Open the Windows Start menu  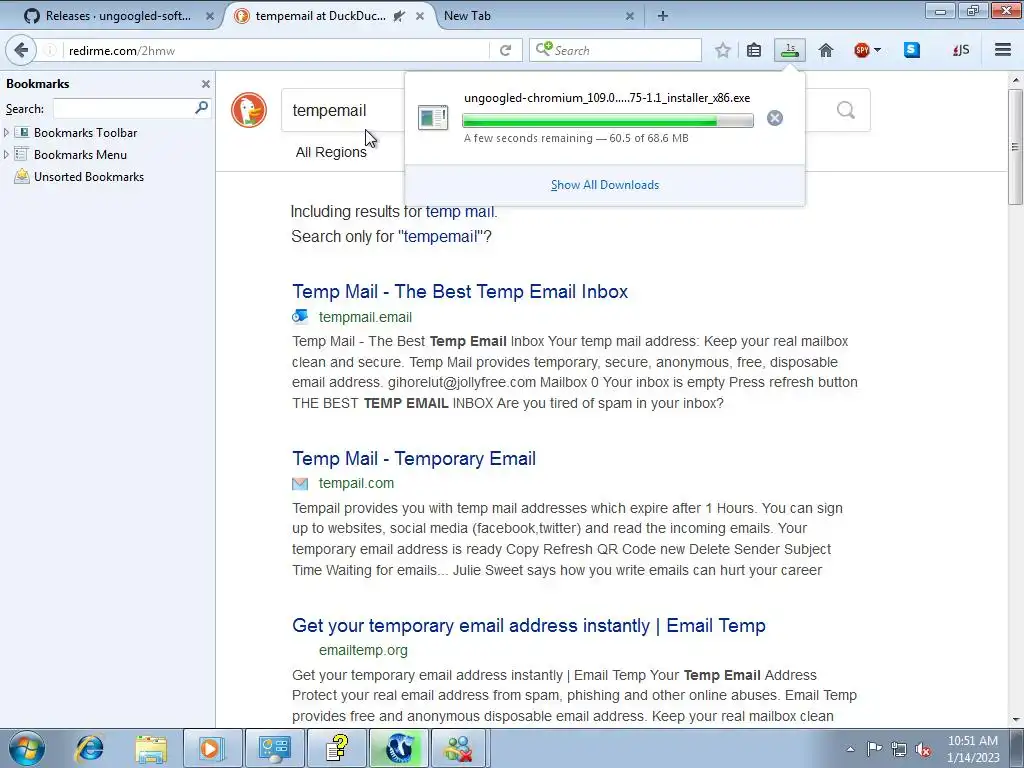click(27, 748)
